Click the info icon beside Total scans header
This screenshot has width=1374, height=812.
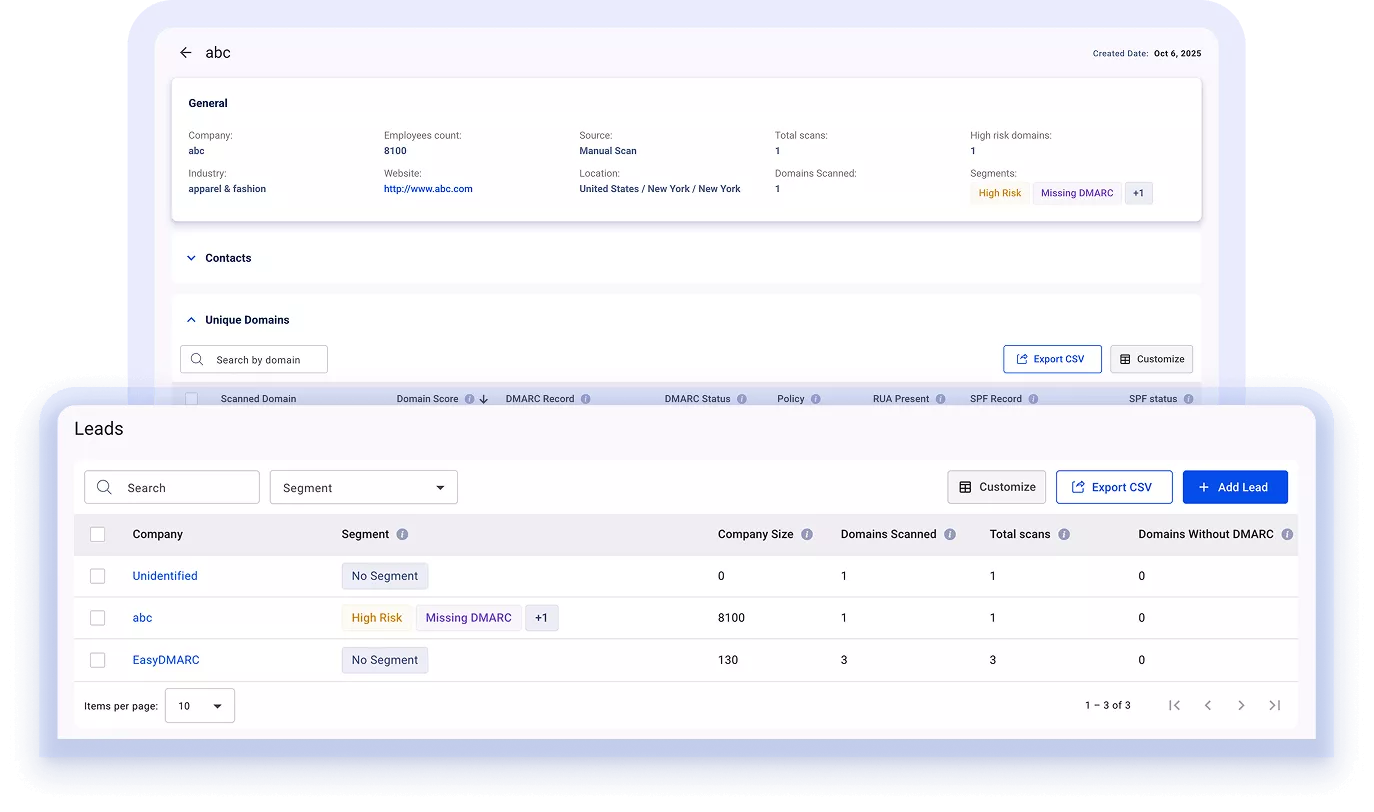(1064, 534)
